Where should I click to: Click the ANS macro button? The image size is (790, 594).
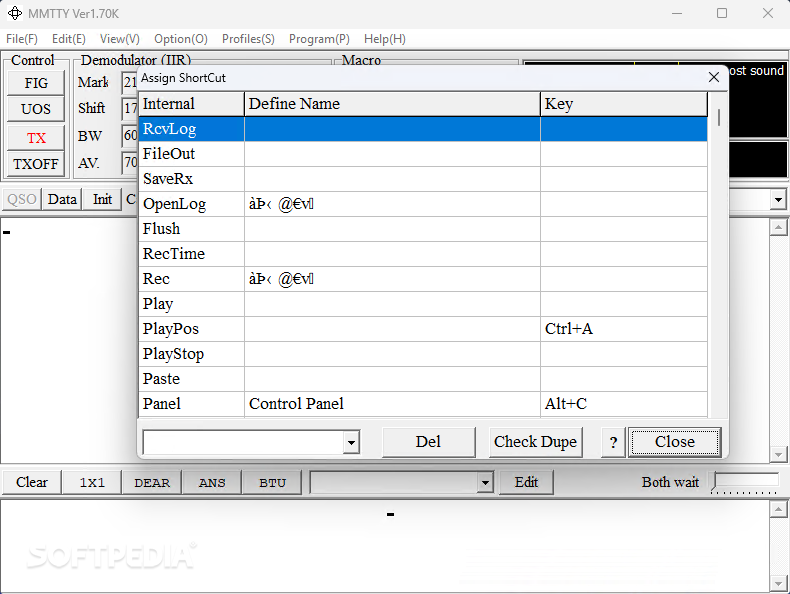[212, 482]
